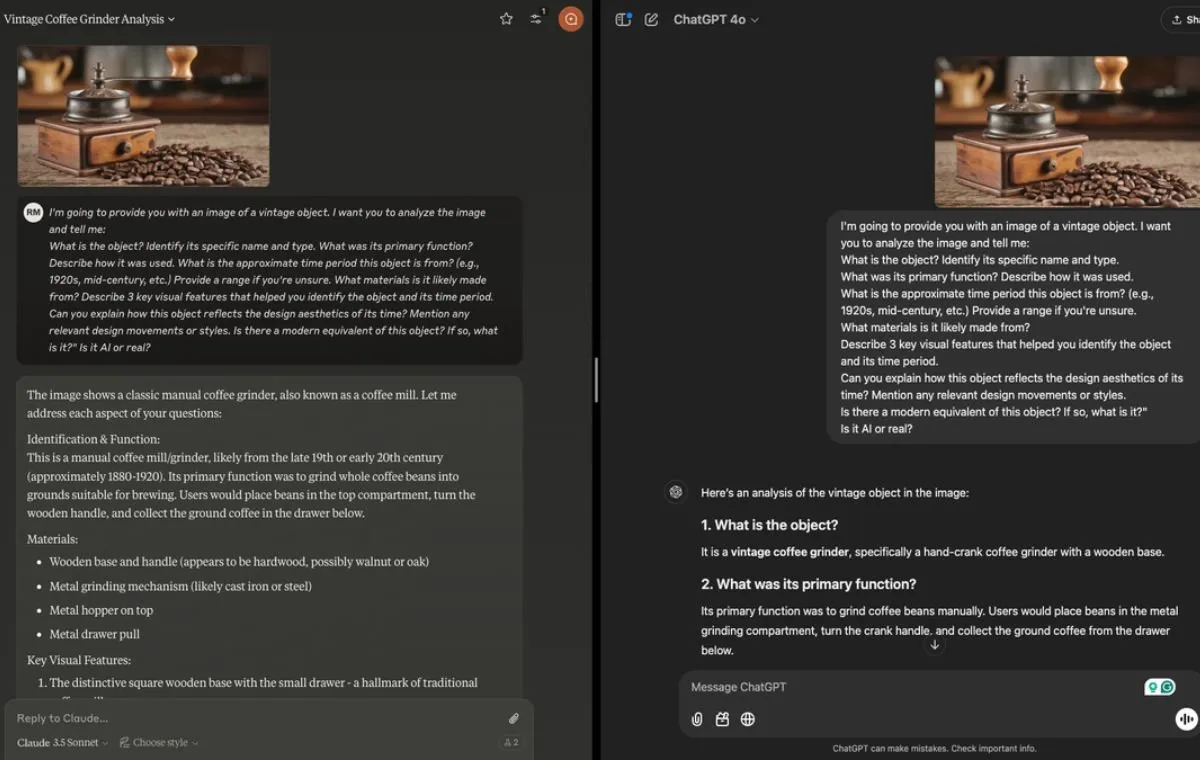Click the ChatGPT Share button
This screenshot has width=1200, height=760.
click(1182, 19)
